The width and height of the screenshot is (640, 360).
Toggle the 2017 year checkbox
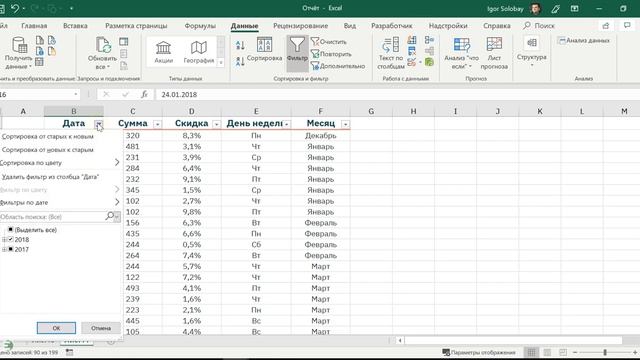[x=11, y=249]
